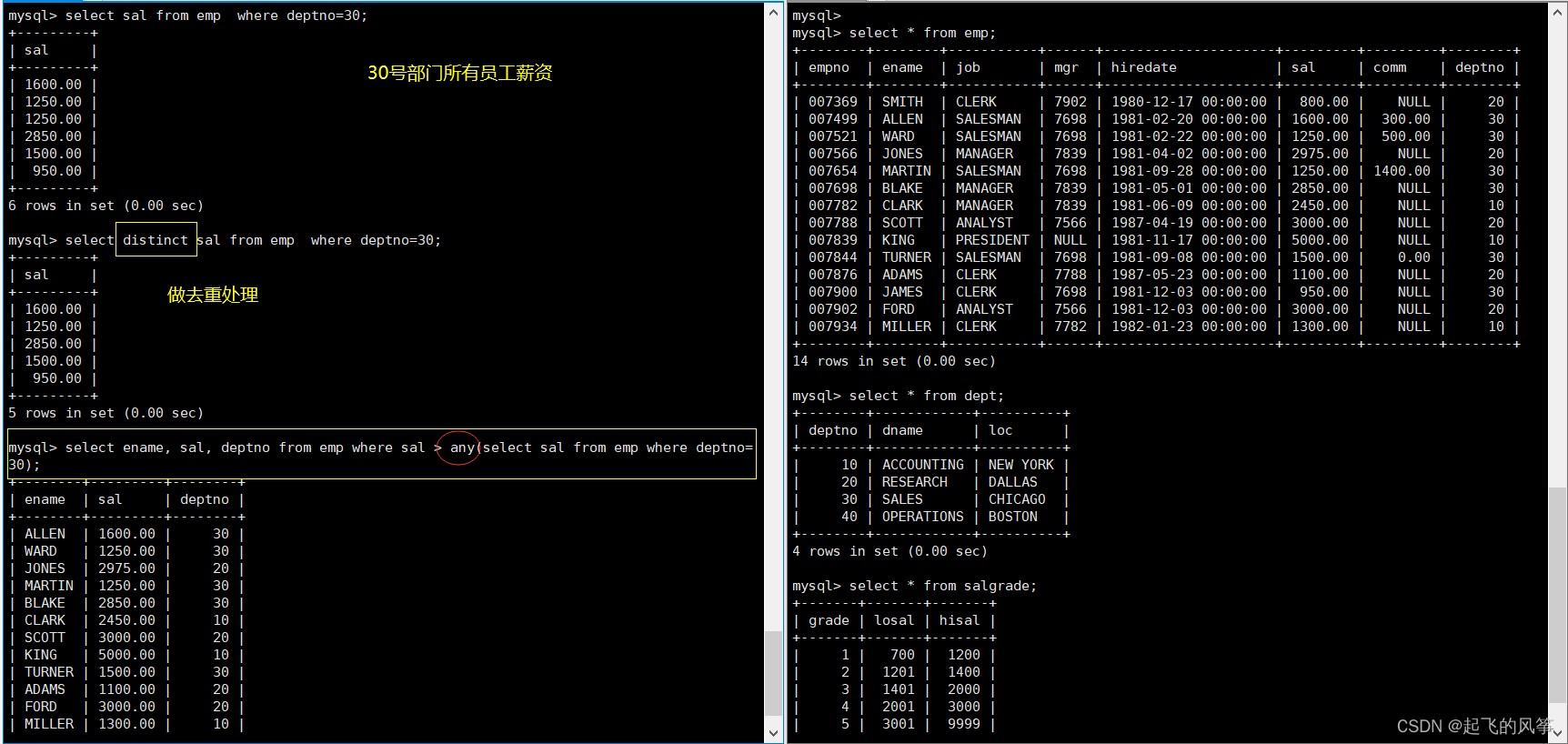The width and height of the screenshot is (1568, 744).
Task: Click the 'select * from emp;' command line
Action: coord(894,33)
